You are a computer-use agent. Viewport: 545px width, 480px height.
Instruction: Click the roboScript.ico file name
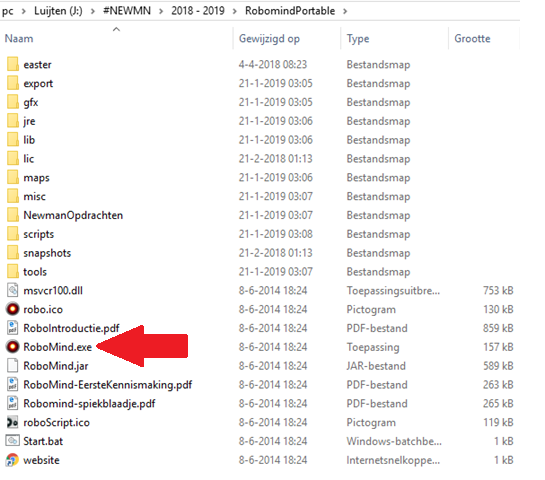tap(57, 423)
